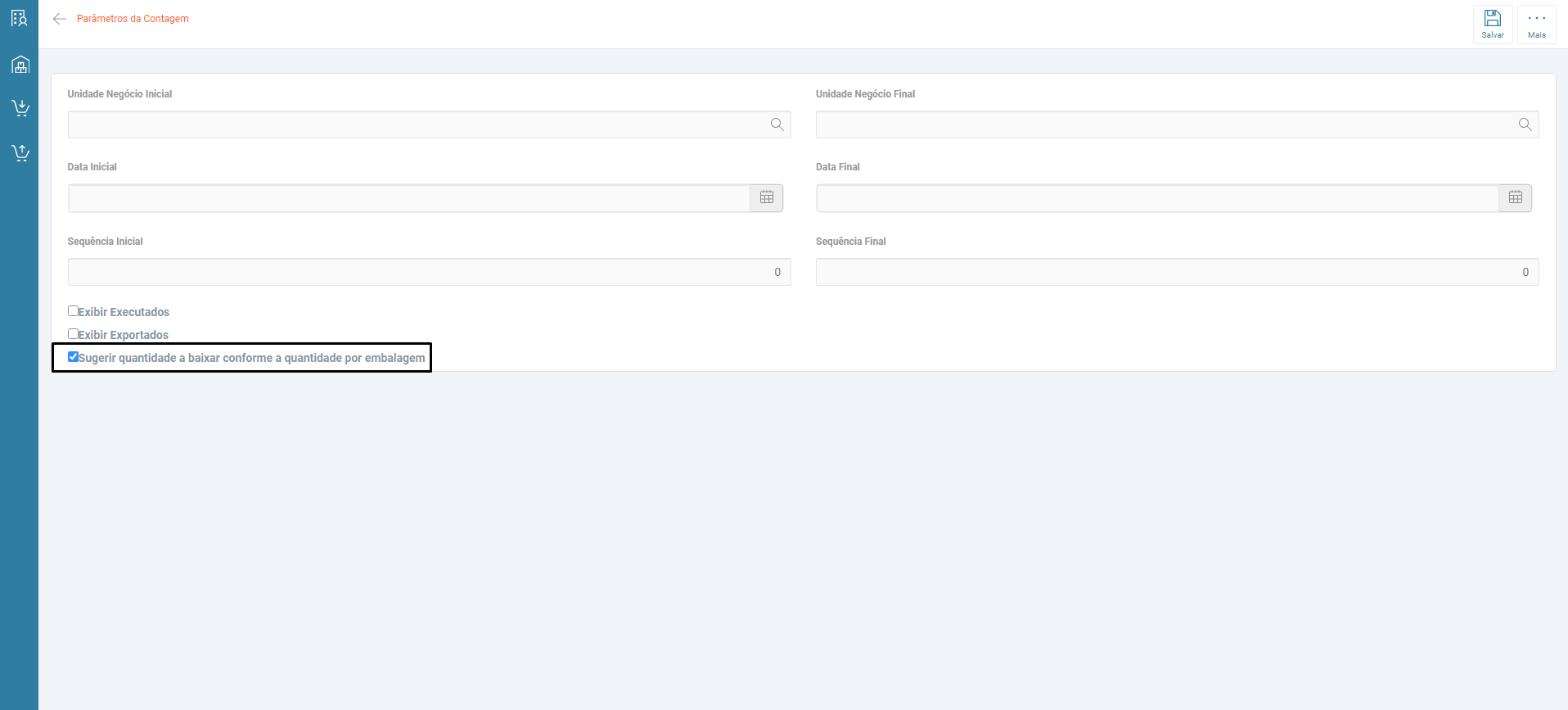Enable the Exibir Exportados checkbox

click(x=73, y=334)
